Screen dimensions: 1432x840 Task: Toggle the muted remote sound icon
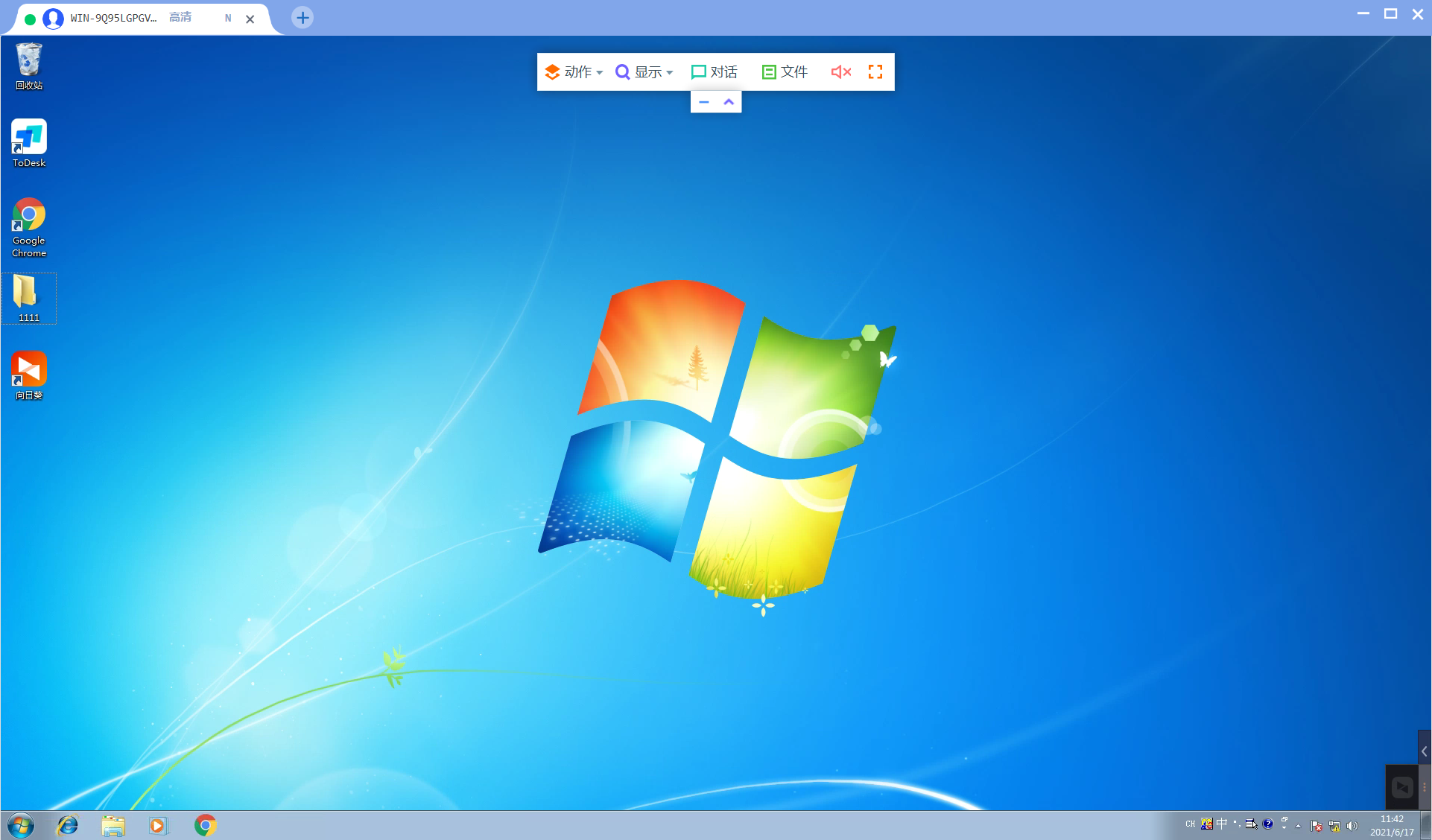point(841,71)
